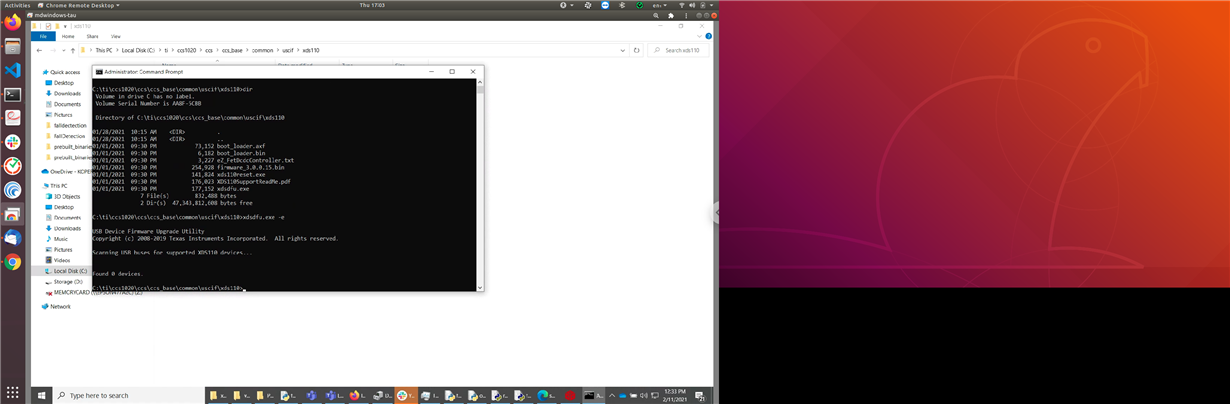Open the Command Prompt title bar icon menu
This screenshot has height=404, width=1230.
98,72
